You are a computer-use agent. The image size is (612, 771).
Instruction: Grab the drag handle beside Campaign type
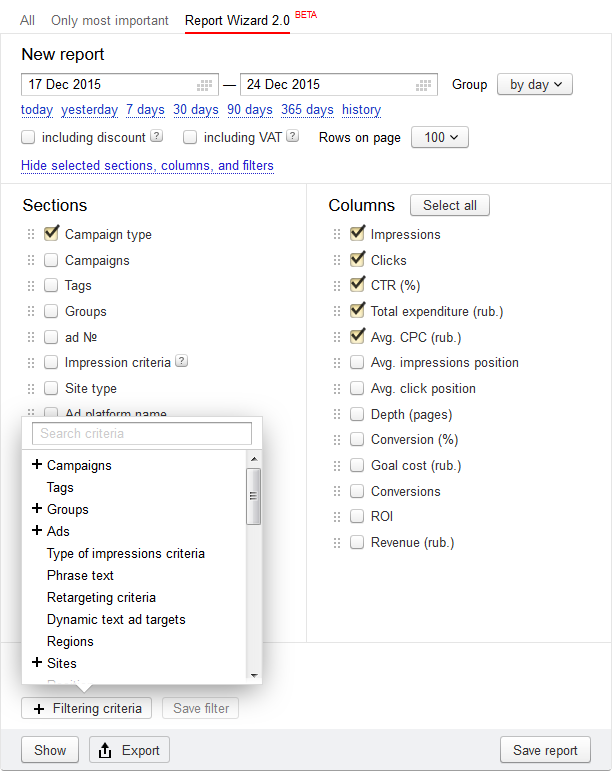pyautogui.click(x=31, y=235)
